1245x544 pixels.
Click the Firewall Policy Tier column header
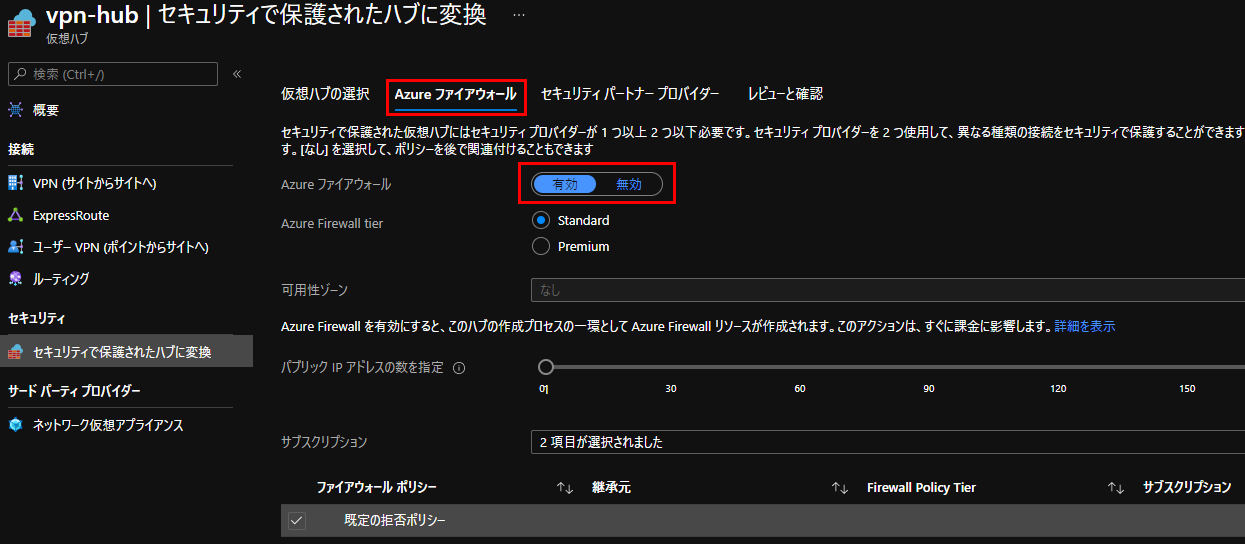coord(921,488)
